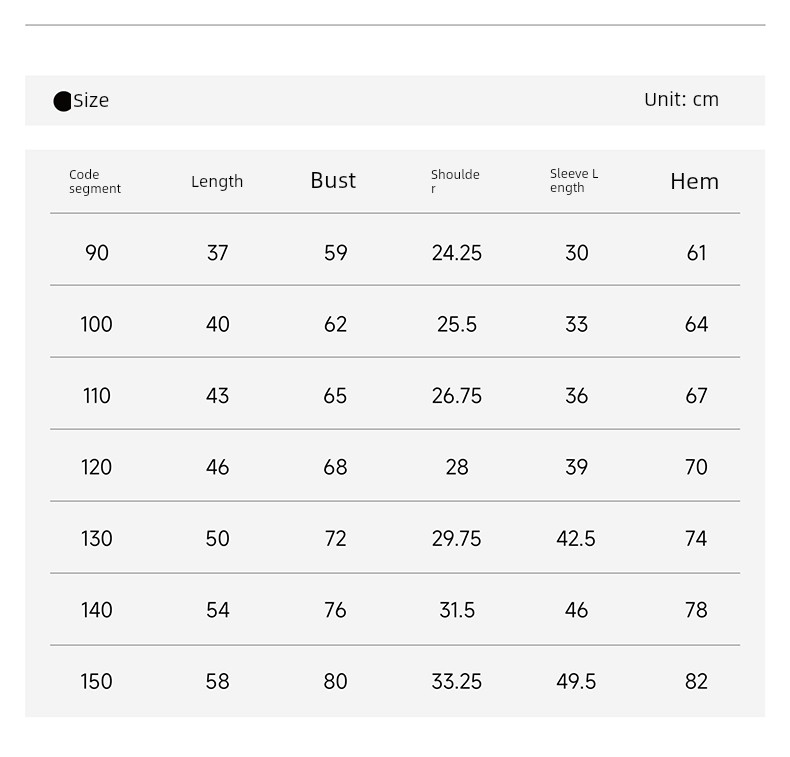The width and height of the screenshot is (790, 757).
Task: Select the Hem column header
Action: coord(694,181)
